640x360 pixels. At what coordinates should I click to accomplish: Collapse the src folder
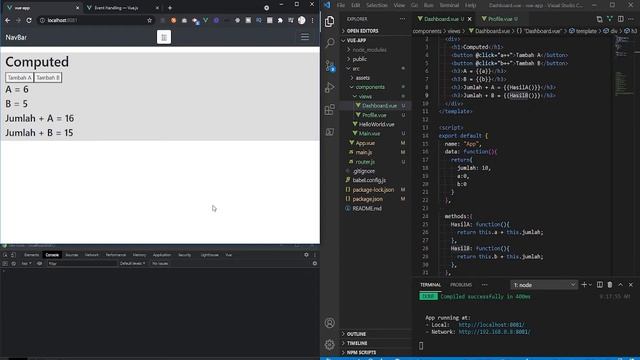pos(376,69)
